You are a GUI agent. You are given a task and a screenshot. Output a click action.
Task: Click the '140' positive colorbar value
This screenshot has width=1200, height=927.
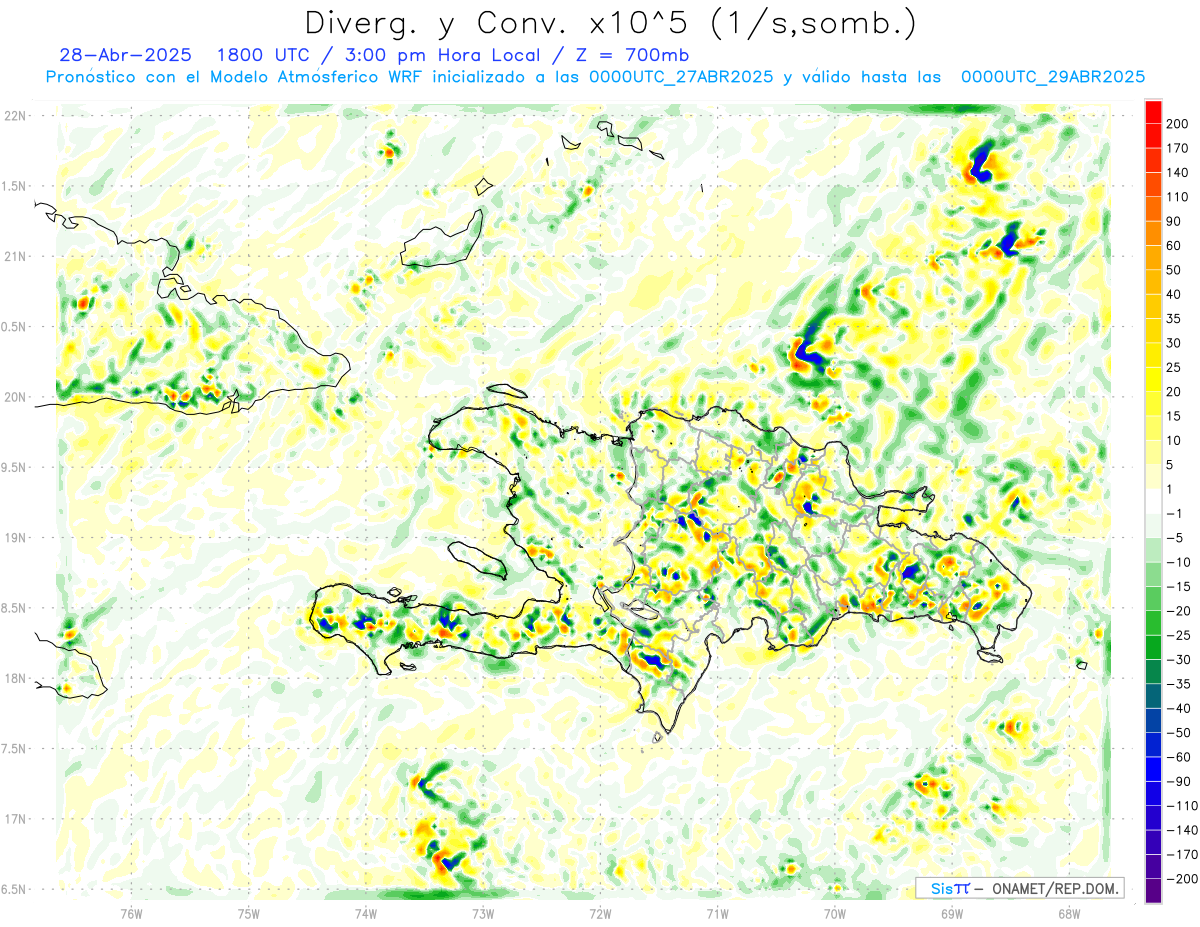click(x=1178, y=172)
